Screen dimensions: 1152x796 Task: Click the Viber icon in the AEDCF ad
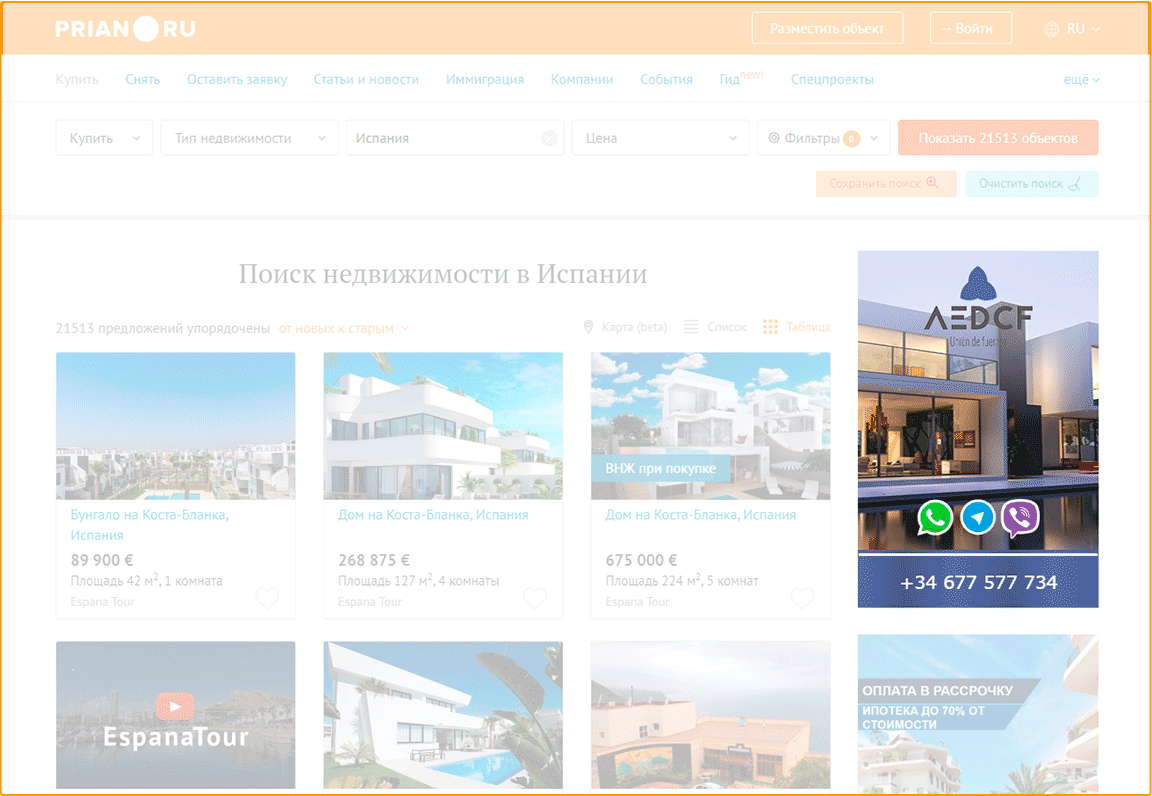[x=1020, y=518]
